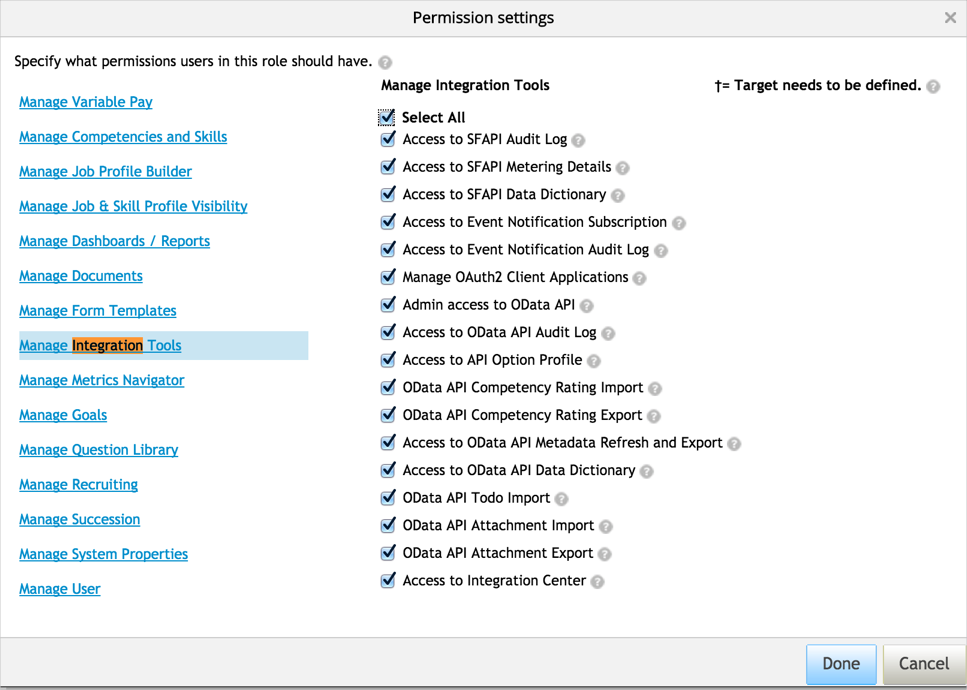
Task: Cancel the permission settings dialog
Action: [x=923, y=664]
